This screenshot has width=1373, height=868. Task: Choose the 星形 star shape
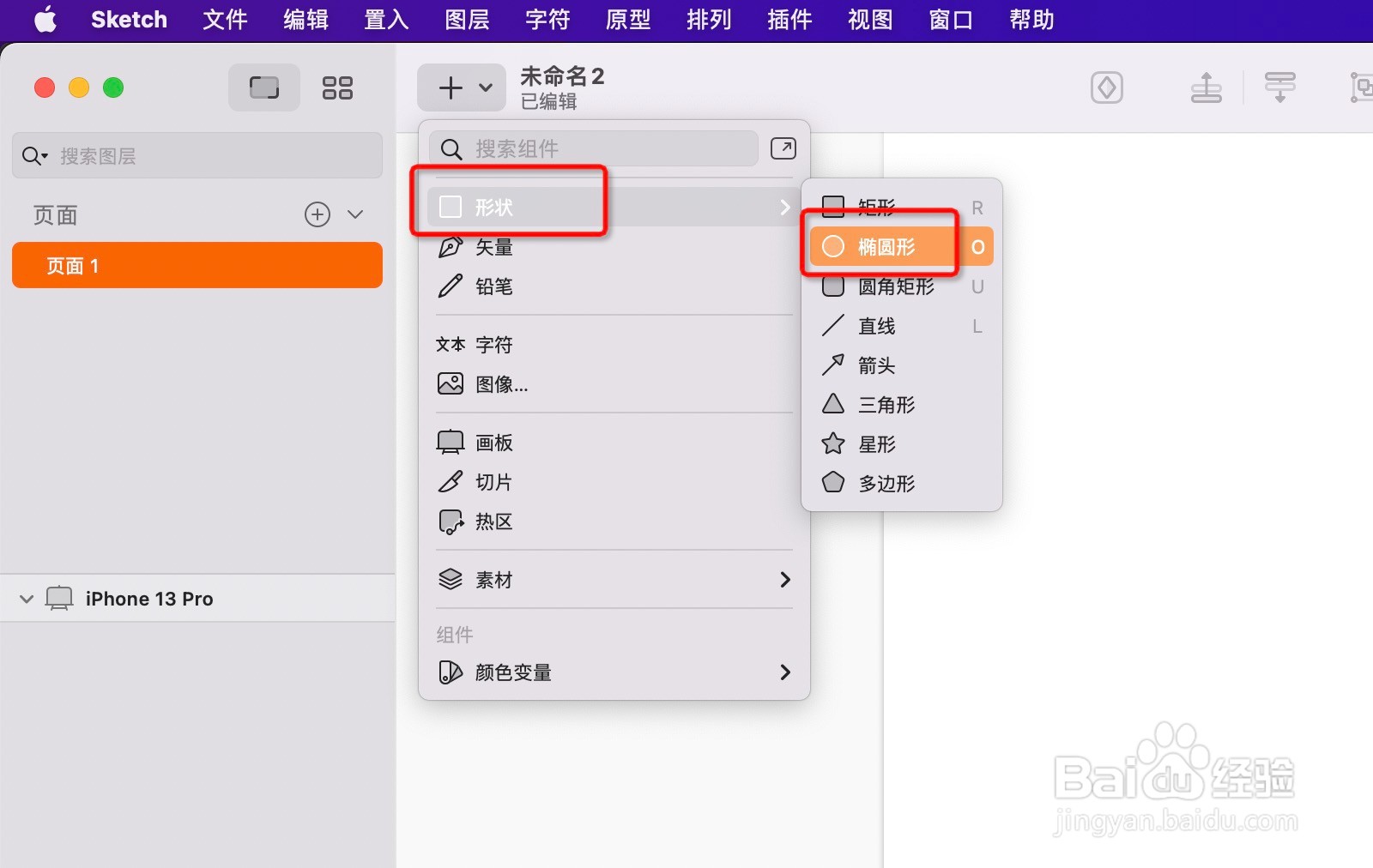click(902, 444)
